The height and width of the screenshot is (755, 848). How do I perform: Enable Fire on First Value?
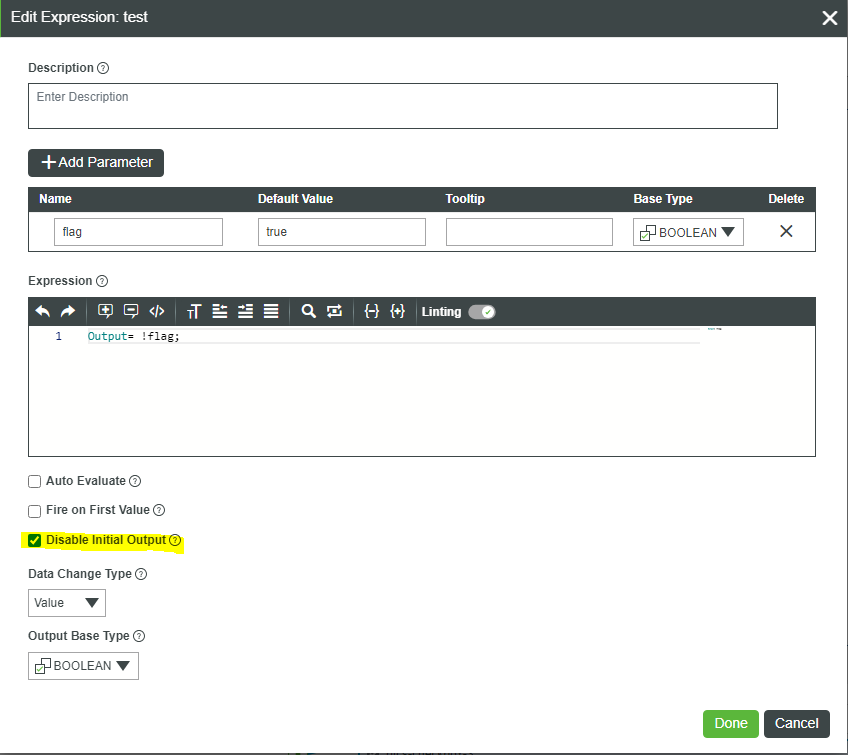tap(34, 511)
